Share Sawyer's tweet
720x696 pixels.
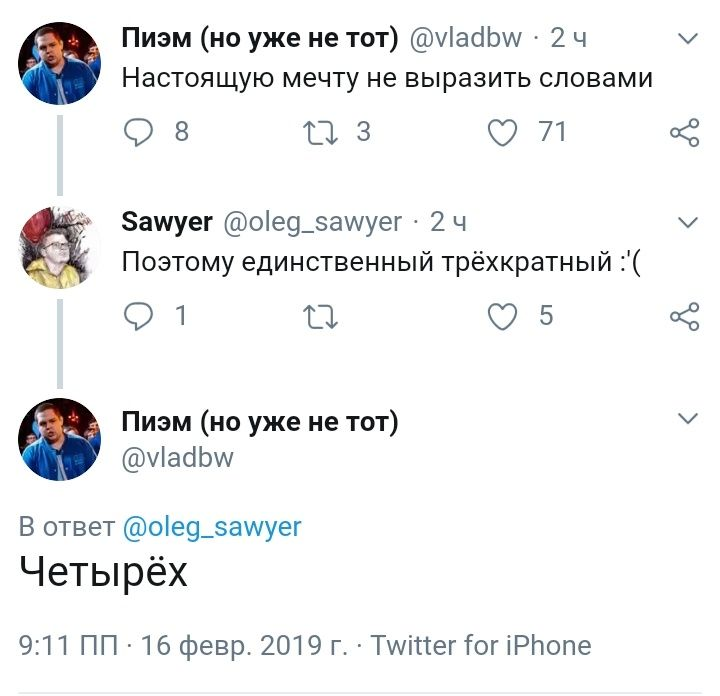click(684, 317)
